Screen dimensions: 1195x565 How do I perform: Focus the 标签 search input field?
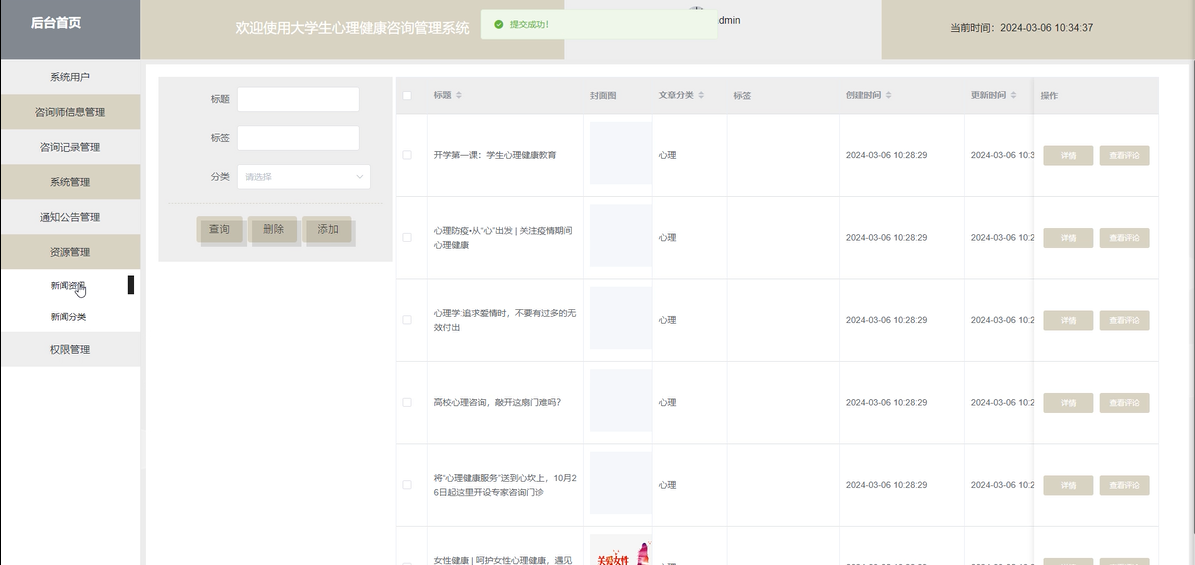[x=298, y=138]
